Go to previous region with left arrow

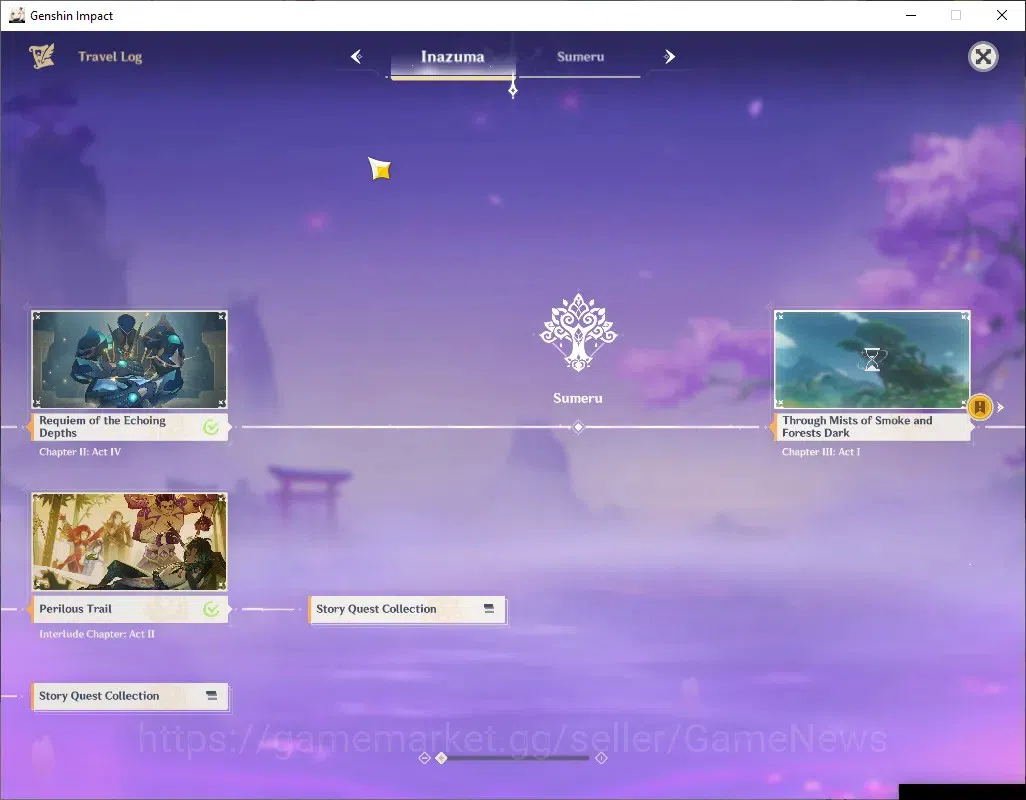(x=357, y=57)
